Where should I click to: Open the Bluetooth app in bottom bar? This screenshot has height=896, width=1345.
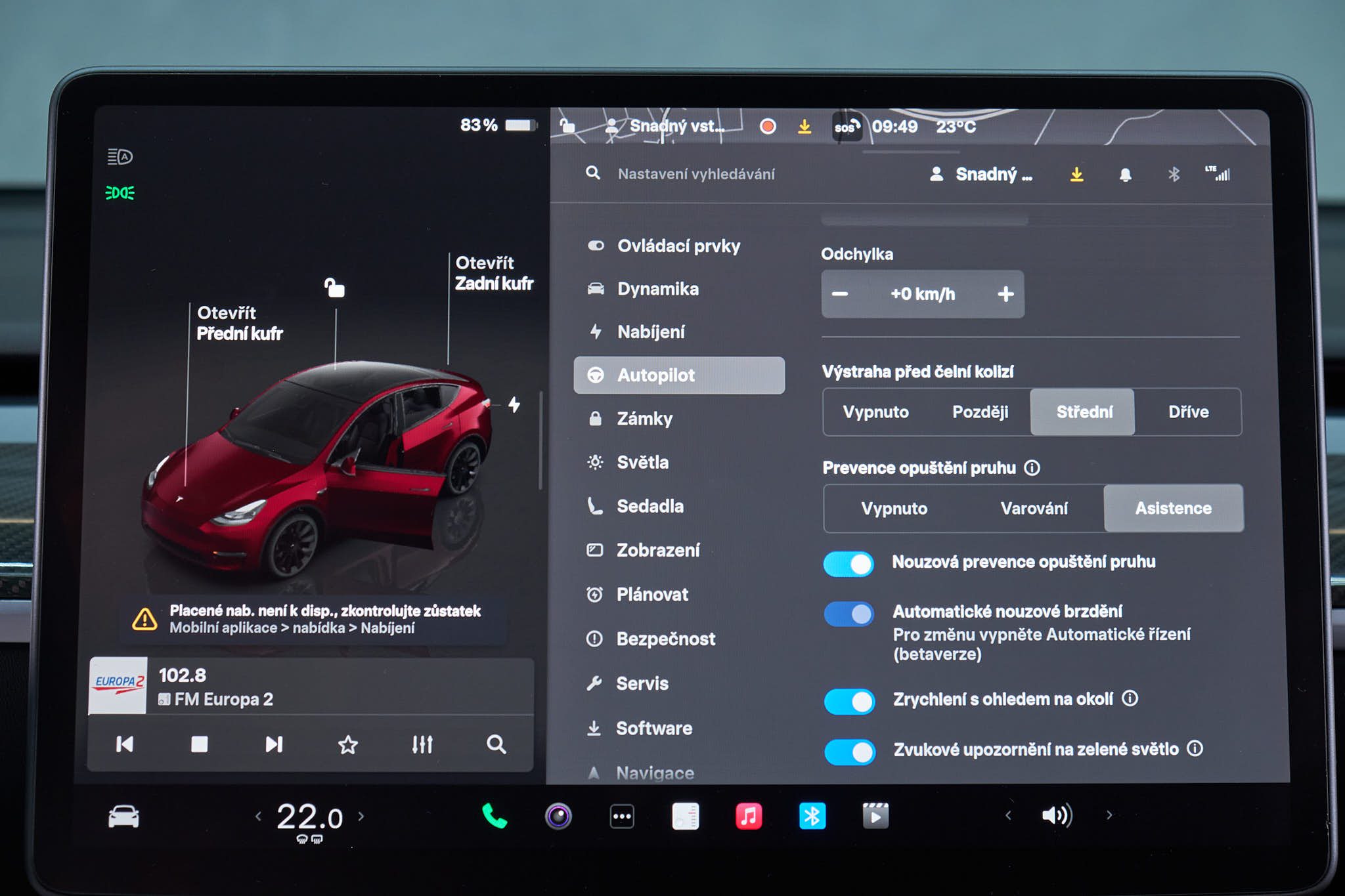[812, 817]
